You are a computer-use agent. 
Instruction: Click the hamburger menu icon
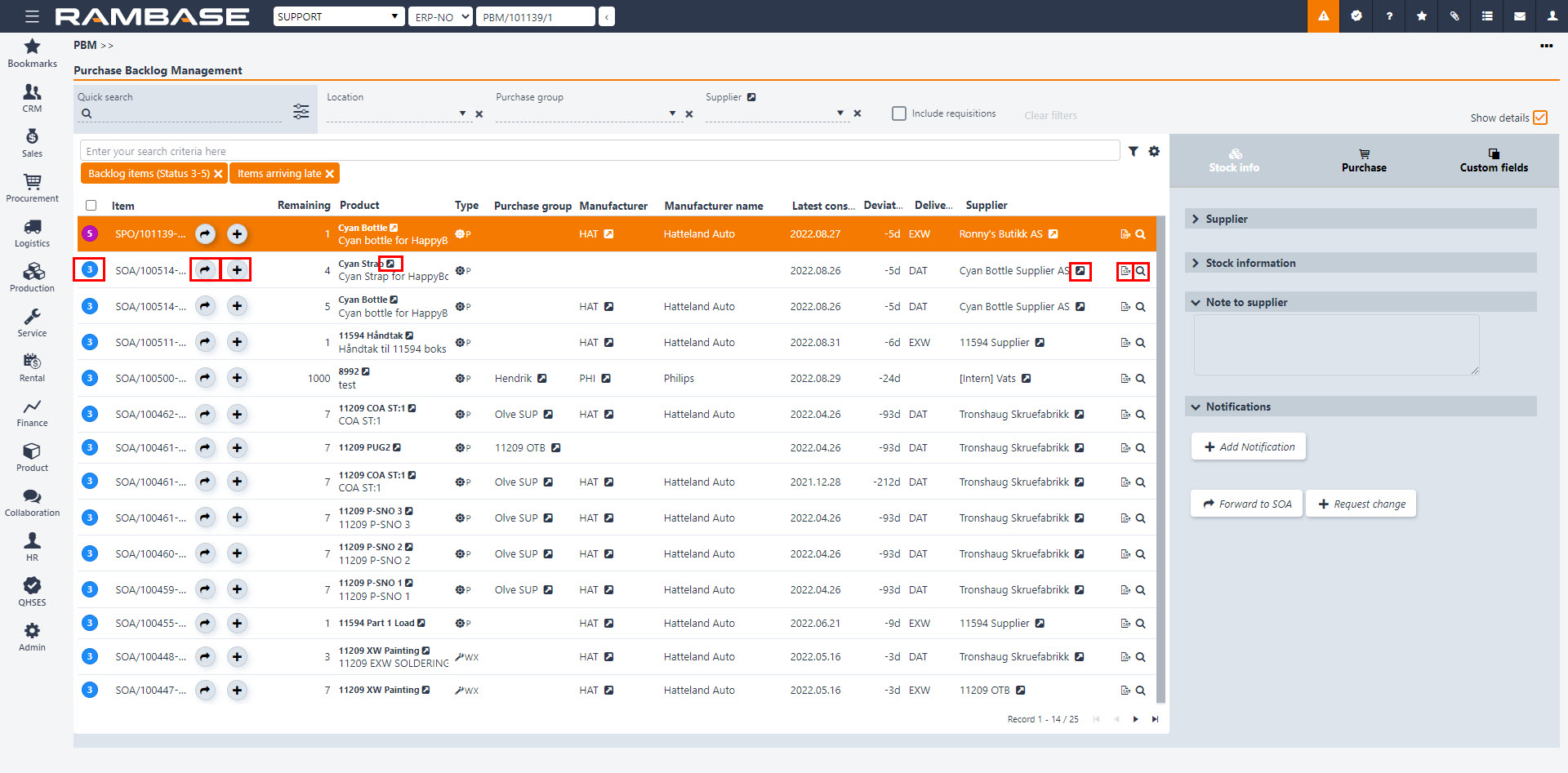[32, 16]
